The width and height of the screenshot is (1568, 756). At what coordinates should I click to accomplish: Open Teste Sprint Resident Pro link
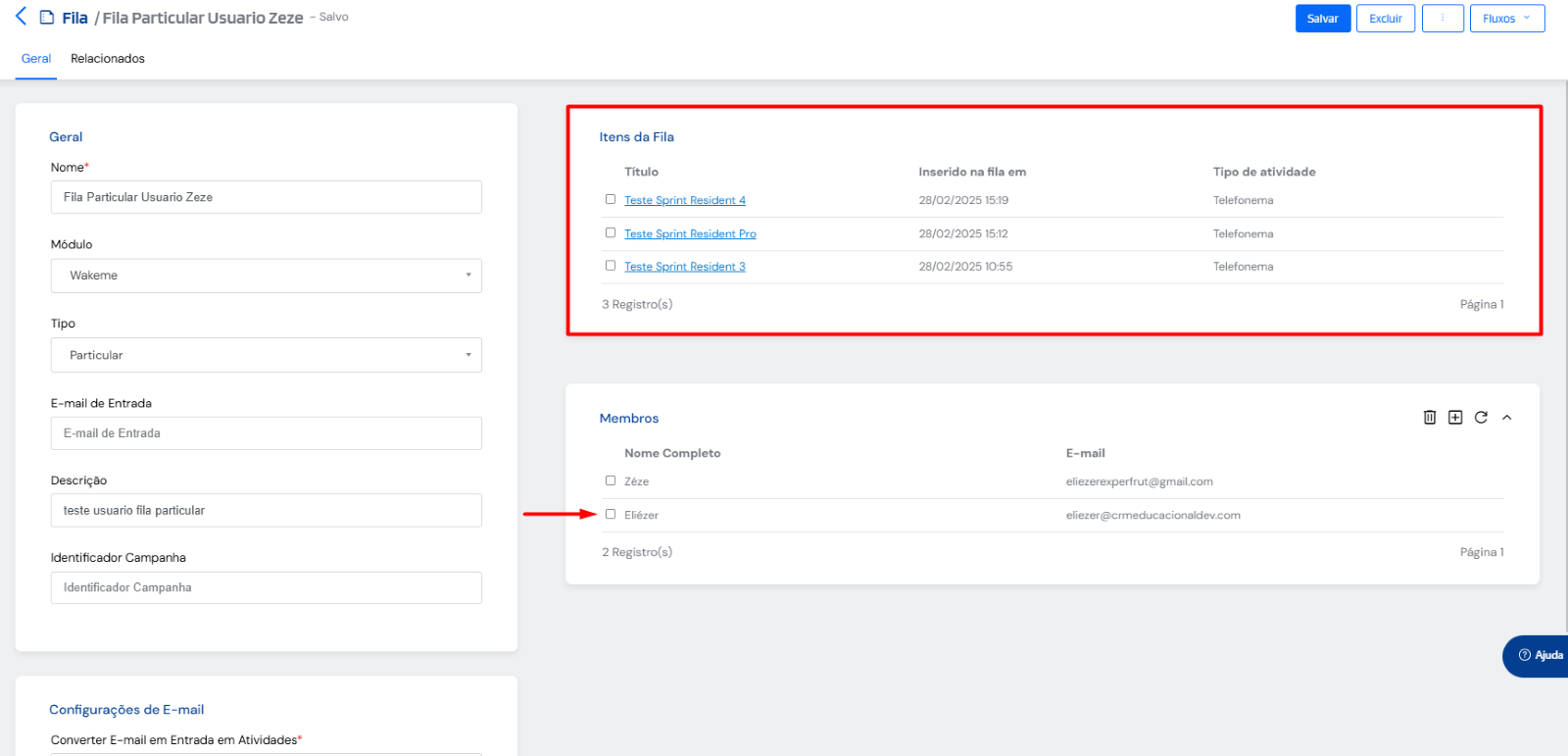(x=690, y=233)
